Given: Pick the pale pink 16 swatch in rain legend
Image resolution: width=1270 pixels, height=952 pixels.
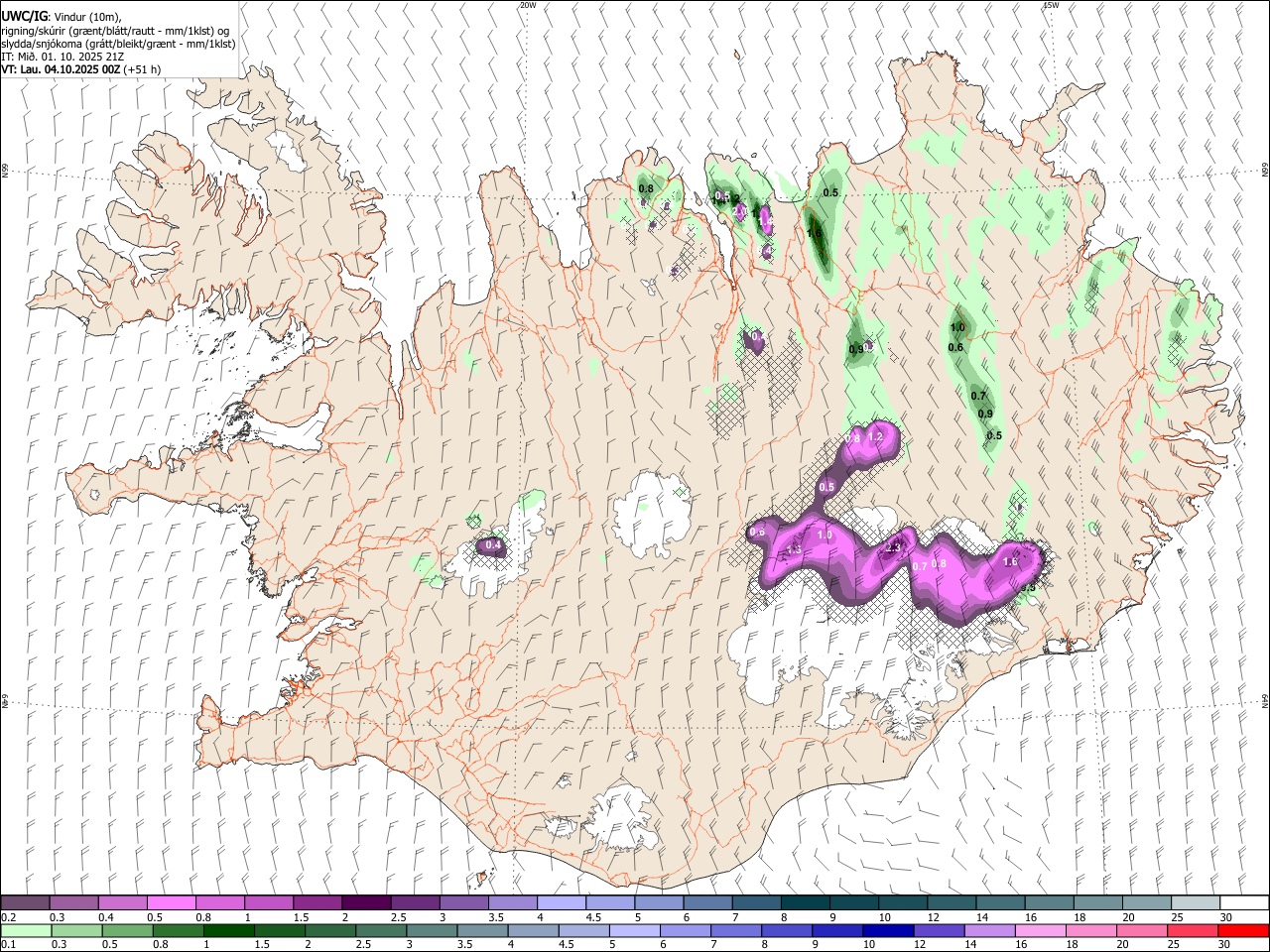Looking at the screenshot, I should coord(1040,930).
